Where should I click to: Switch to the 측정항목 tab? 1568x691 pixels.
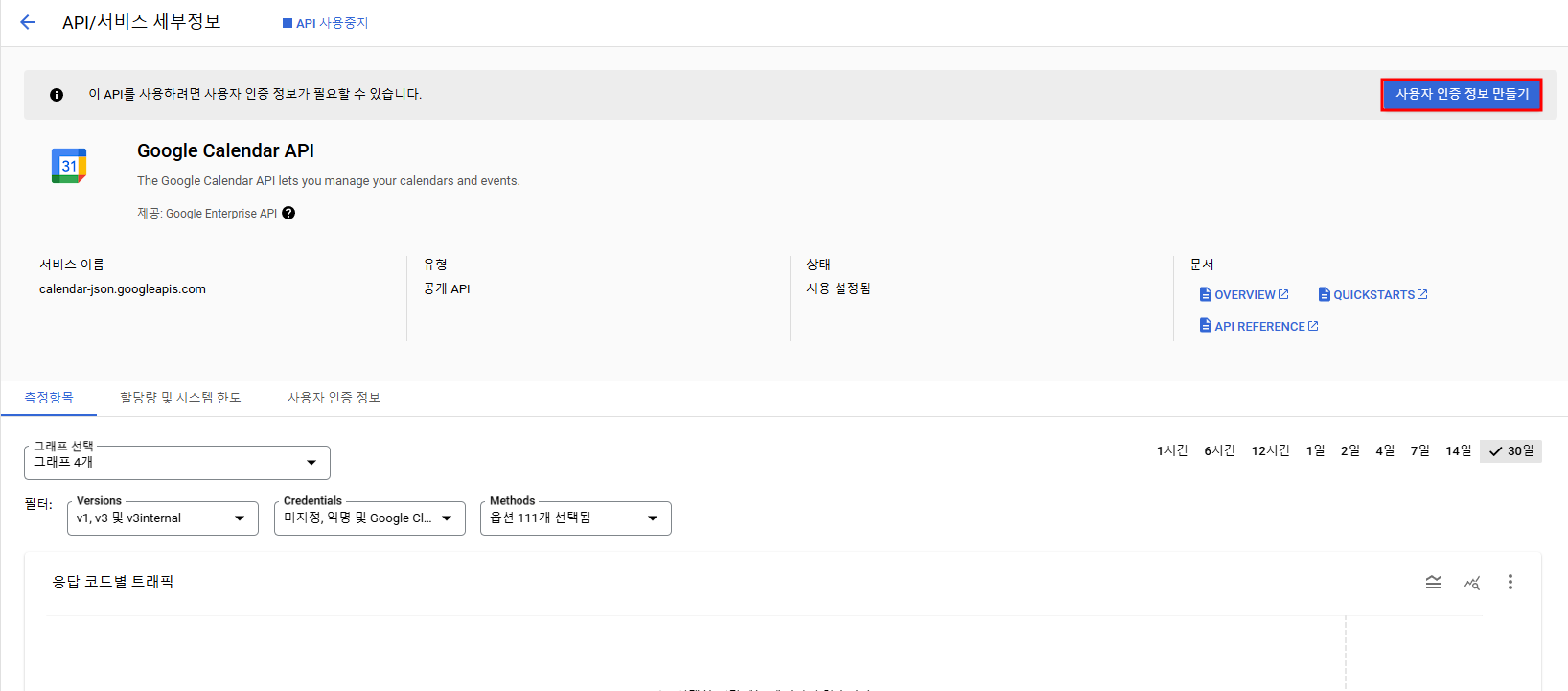pos(49,397)
